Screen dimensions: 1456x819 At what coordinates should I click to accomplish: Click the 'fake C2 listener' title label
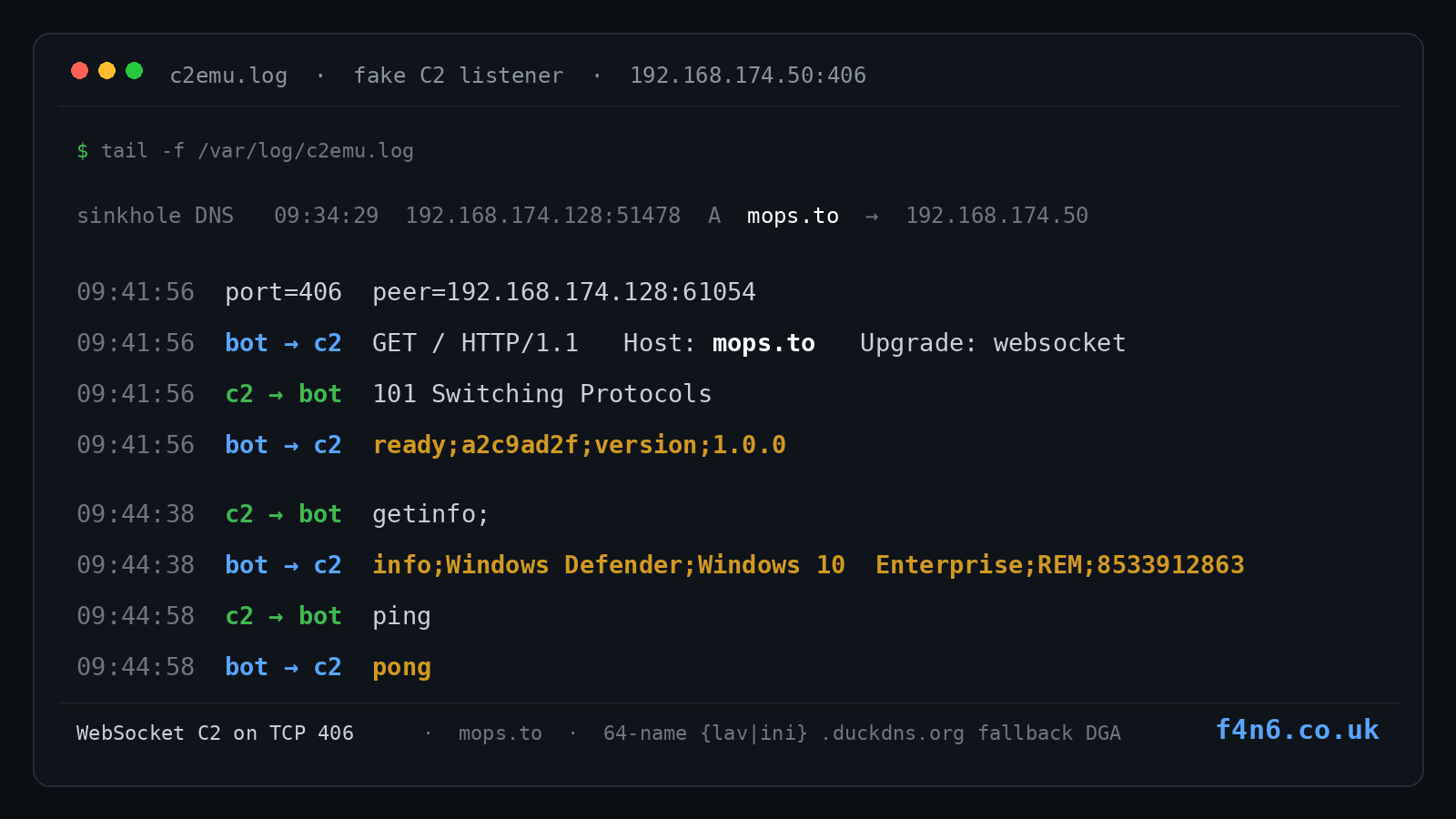coord(459,76)
